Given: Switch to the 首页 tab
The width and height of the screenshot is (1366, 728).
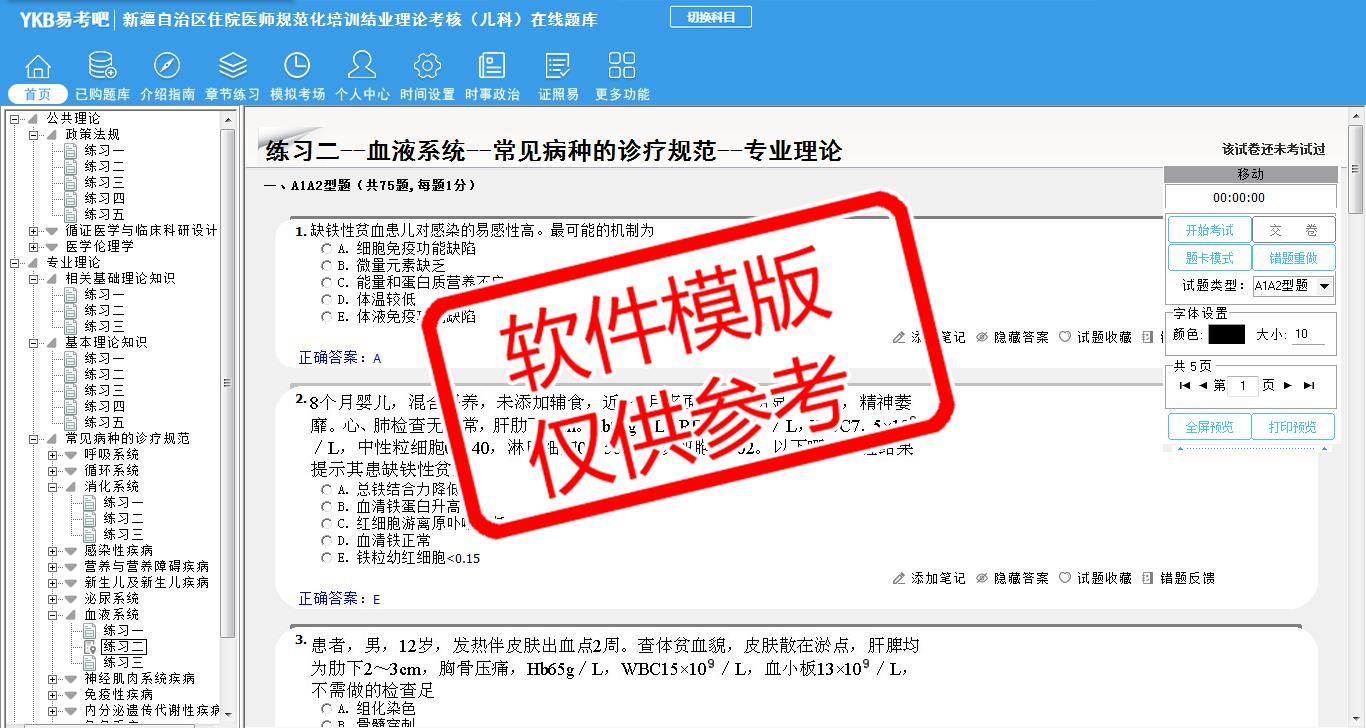Looking at the screenshot, I should tap(38, 94).
